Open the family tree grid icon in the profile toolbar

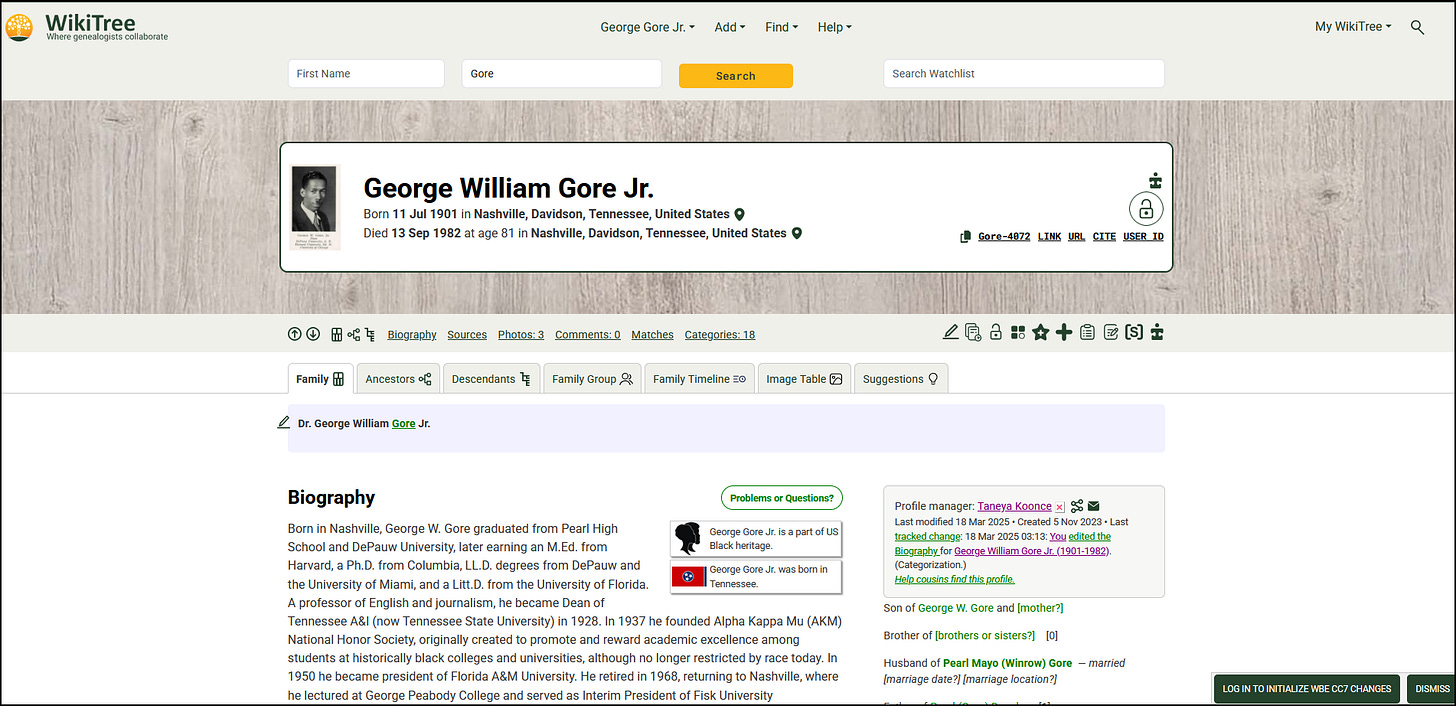(x=337, y=334)
